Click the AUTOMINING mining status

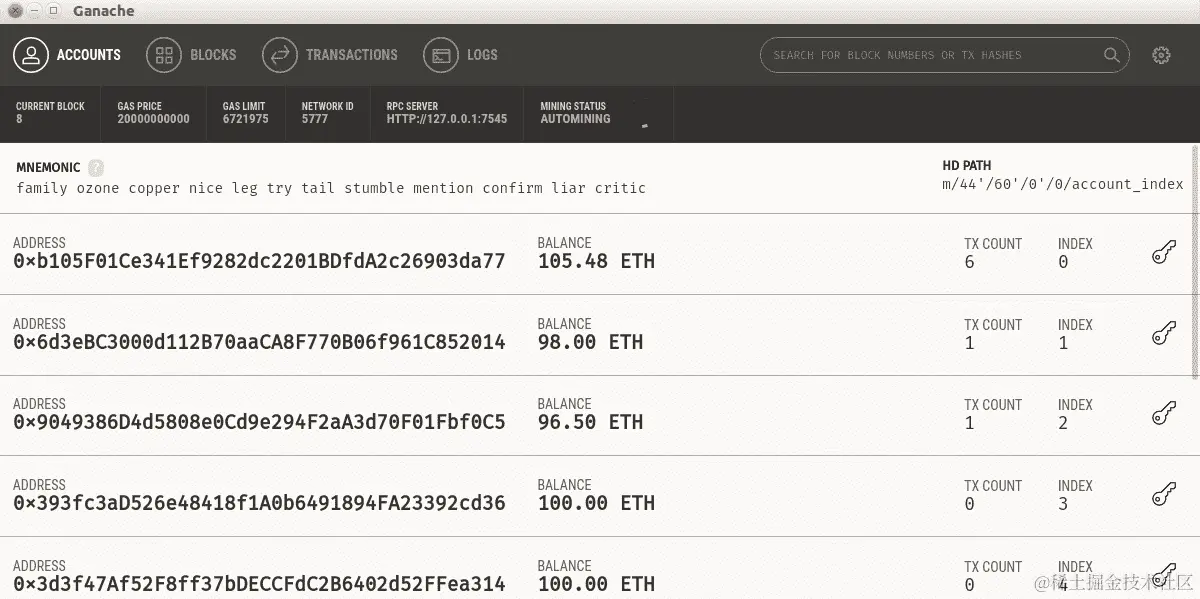click(x=575, y=119)
